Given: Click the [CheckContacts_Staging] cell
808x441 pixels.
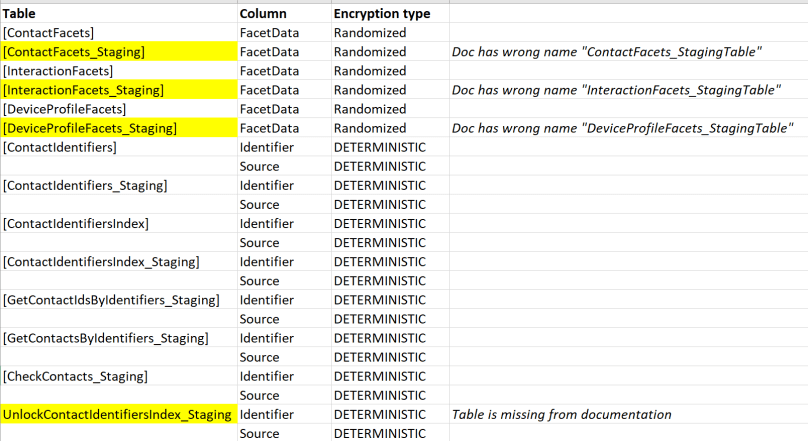Looking at the screenshot, I should point(76,376).
